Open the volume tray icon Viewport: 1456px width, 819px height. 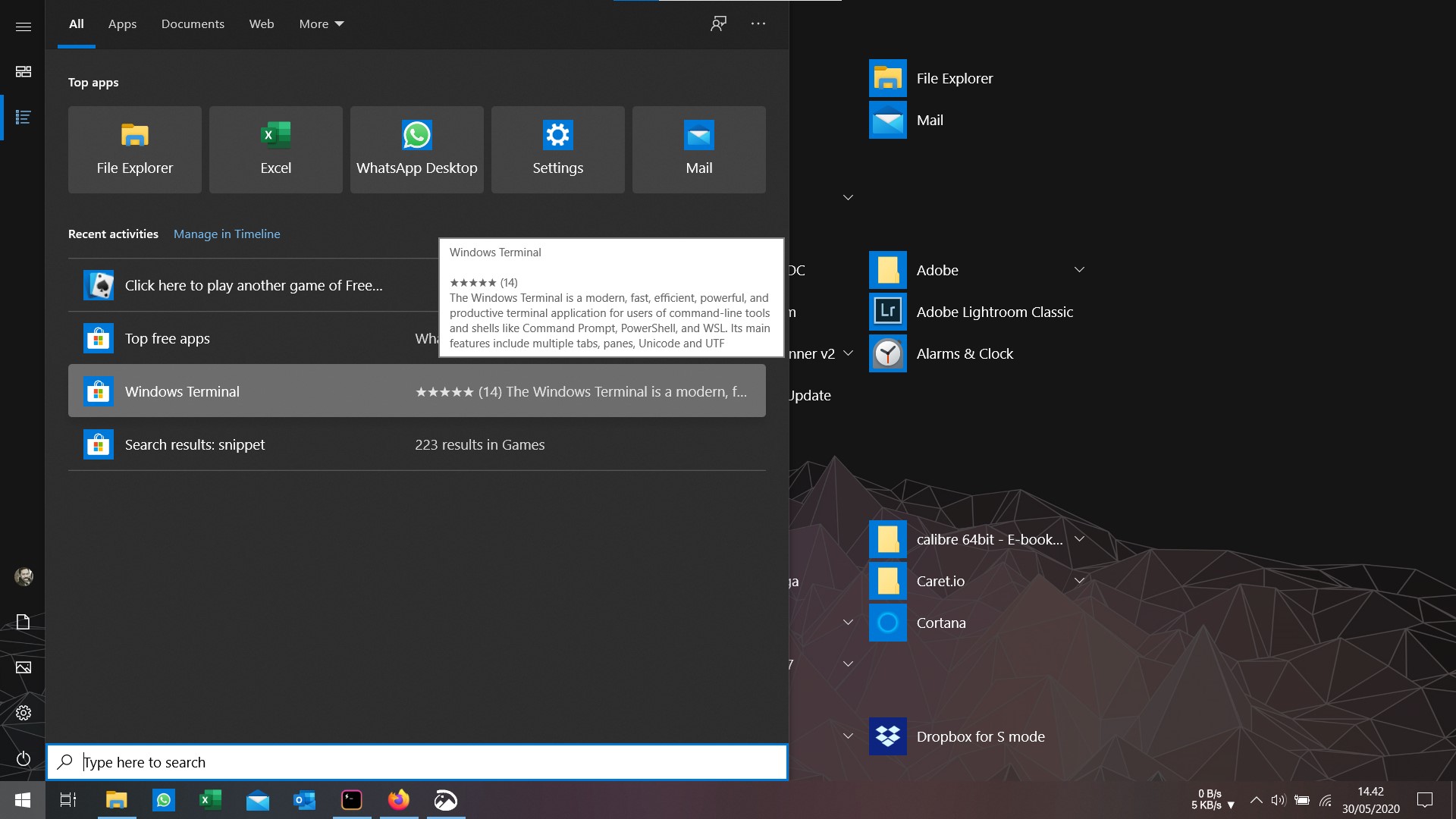coord(1279,800)
